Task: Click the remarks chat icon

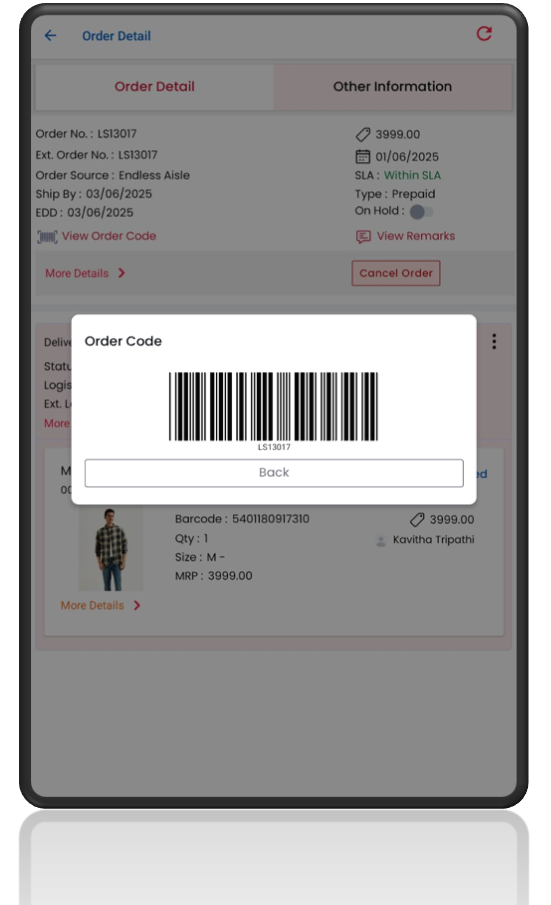Action: coord(363,237)
